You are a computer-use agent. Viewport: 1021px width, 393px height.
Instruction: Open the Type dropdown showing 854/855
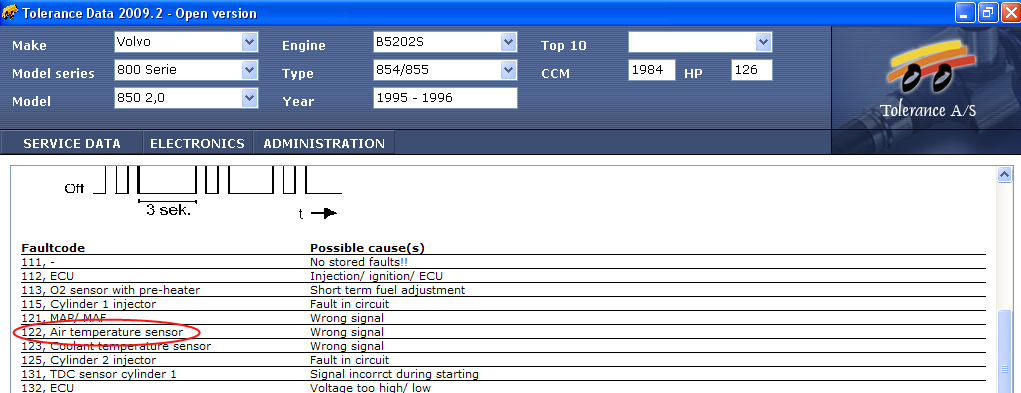(445, 70)
